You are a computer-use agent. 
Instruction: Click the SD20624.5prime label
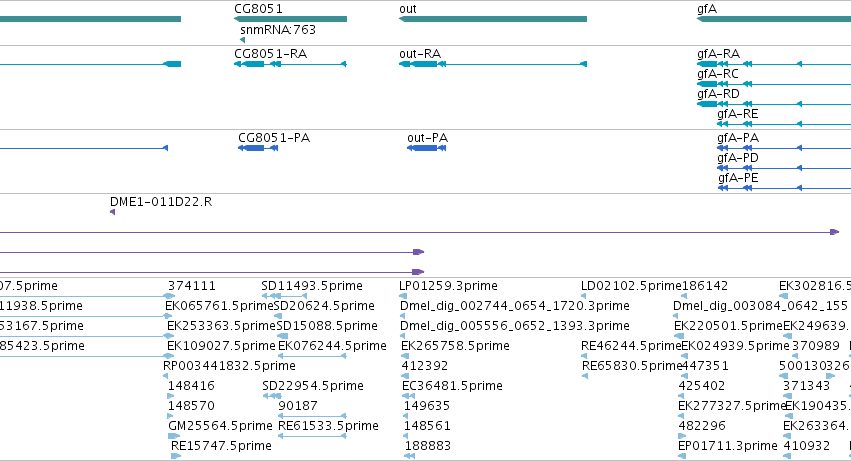(x=324, y=306)
